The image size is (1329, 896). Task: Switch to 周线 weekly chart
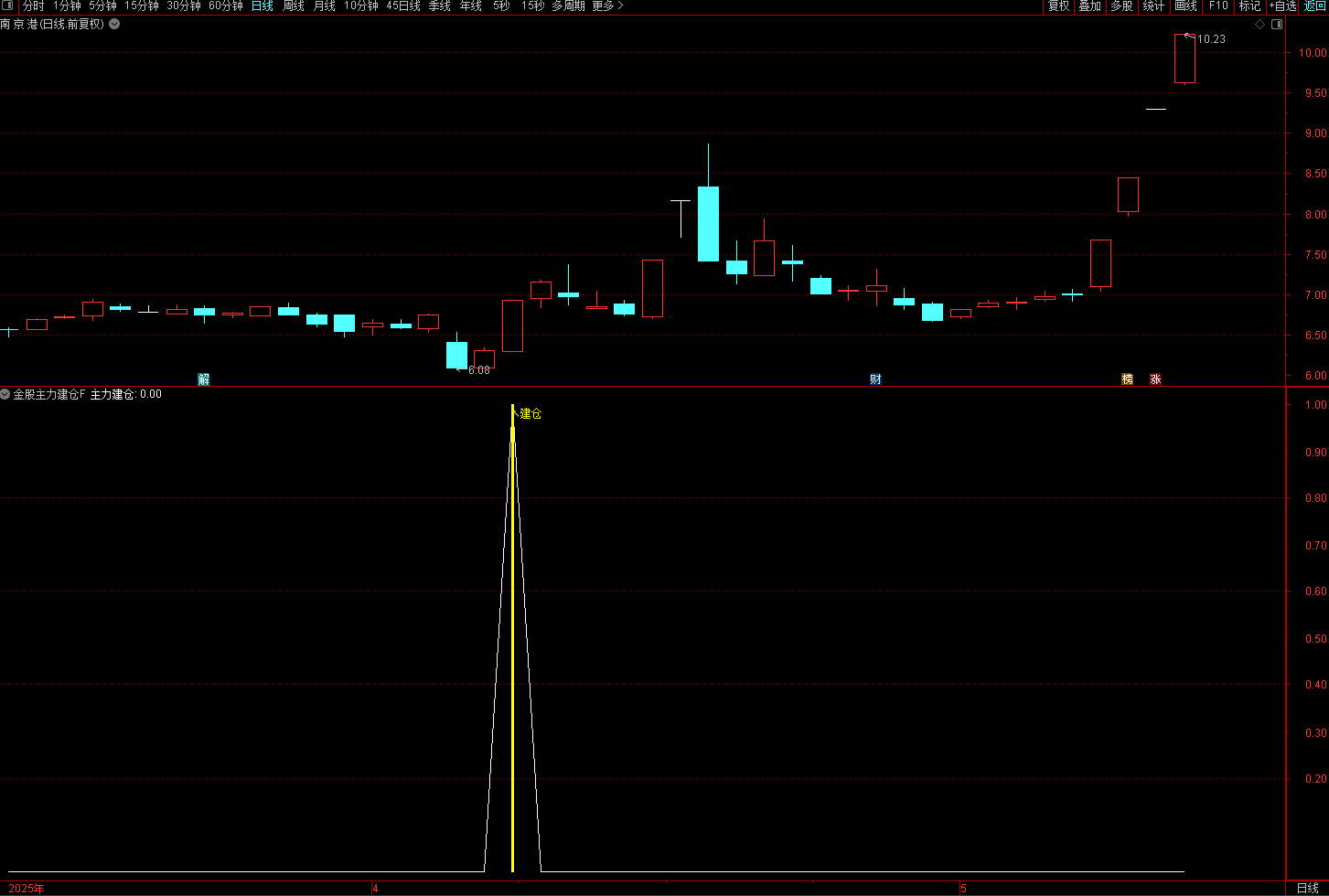pos(294,6)
